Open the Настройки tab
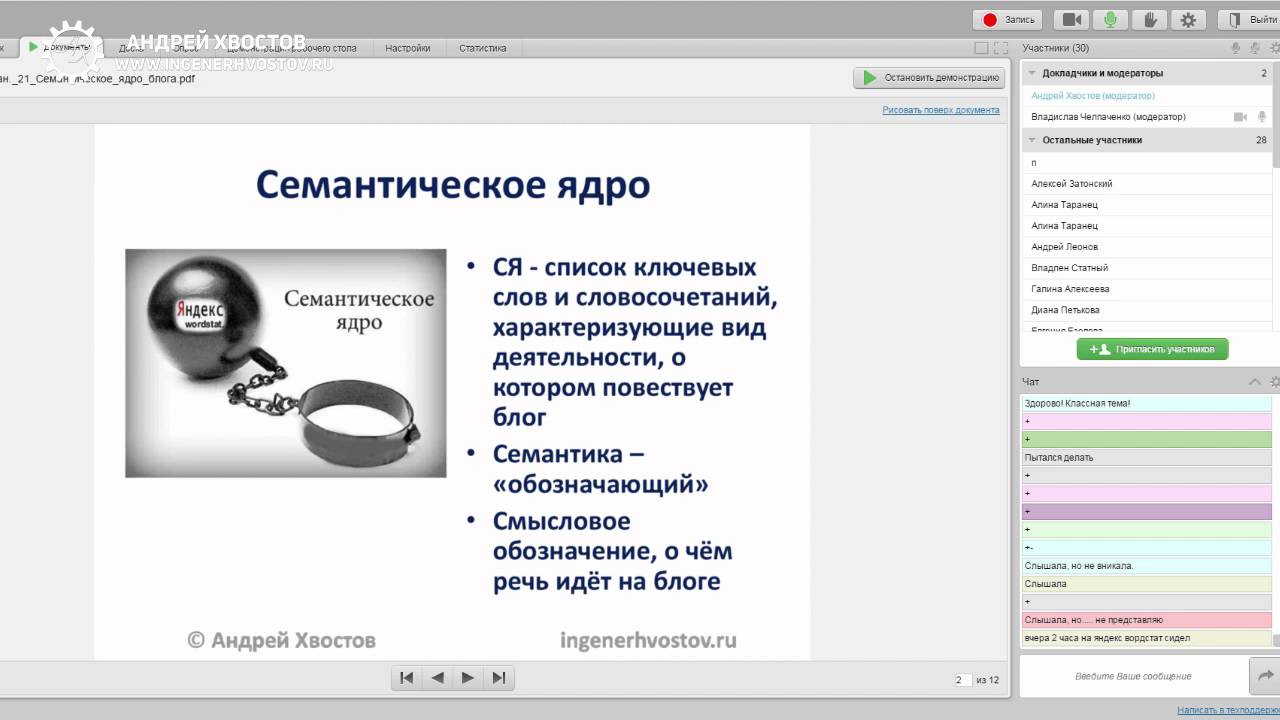The image size is (1280, 720). click(408, 48)
